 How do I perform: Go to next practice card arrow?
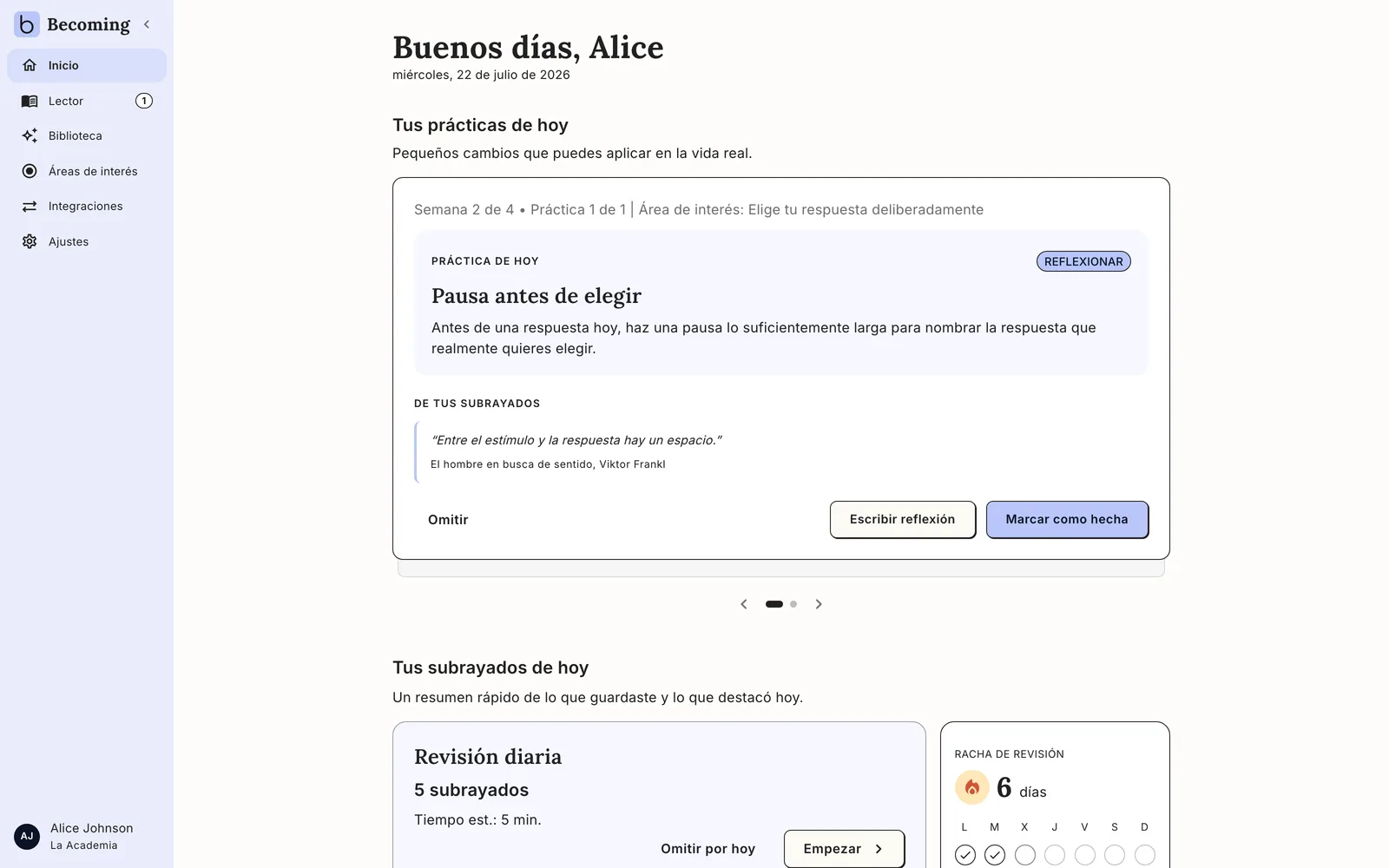(x=819, y=604)
